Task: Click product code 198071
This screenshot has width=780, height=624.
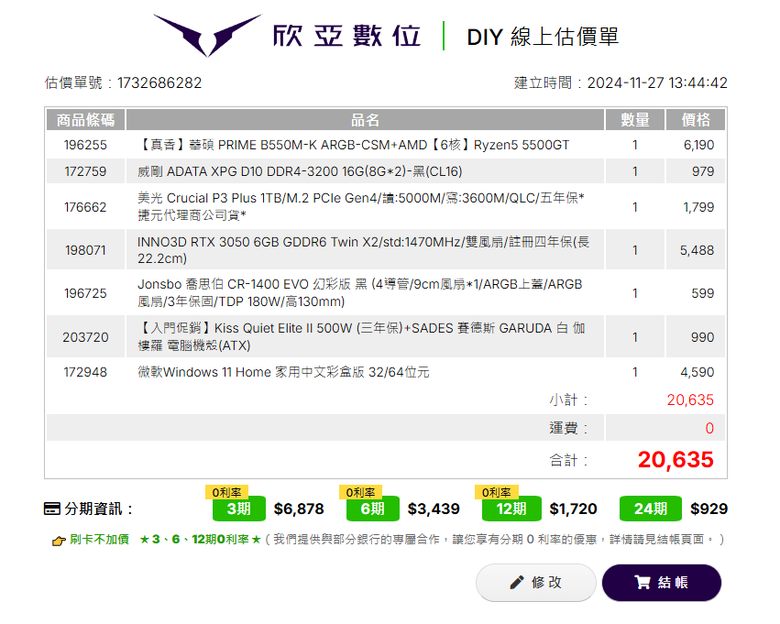Action: point(86,250)
